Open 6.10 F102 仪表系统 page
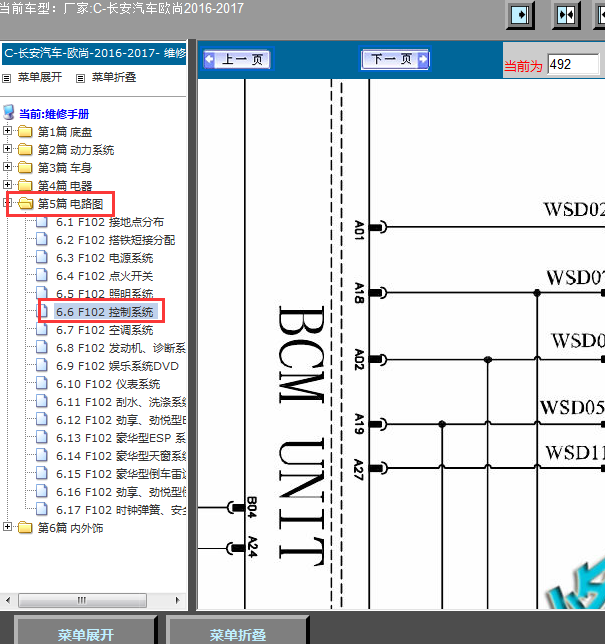 (x=108, y=384)
